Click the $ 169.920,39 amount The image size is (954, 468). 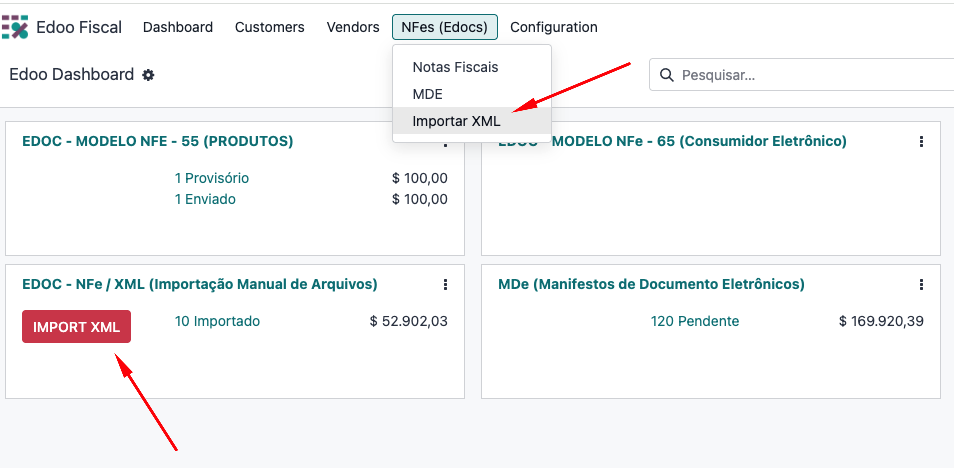coord(881,321)
